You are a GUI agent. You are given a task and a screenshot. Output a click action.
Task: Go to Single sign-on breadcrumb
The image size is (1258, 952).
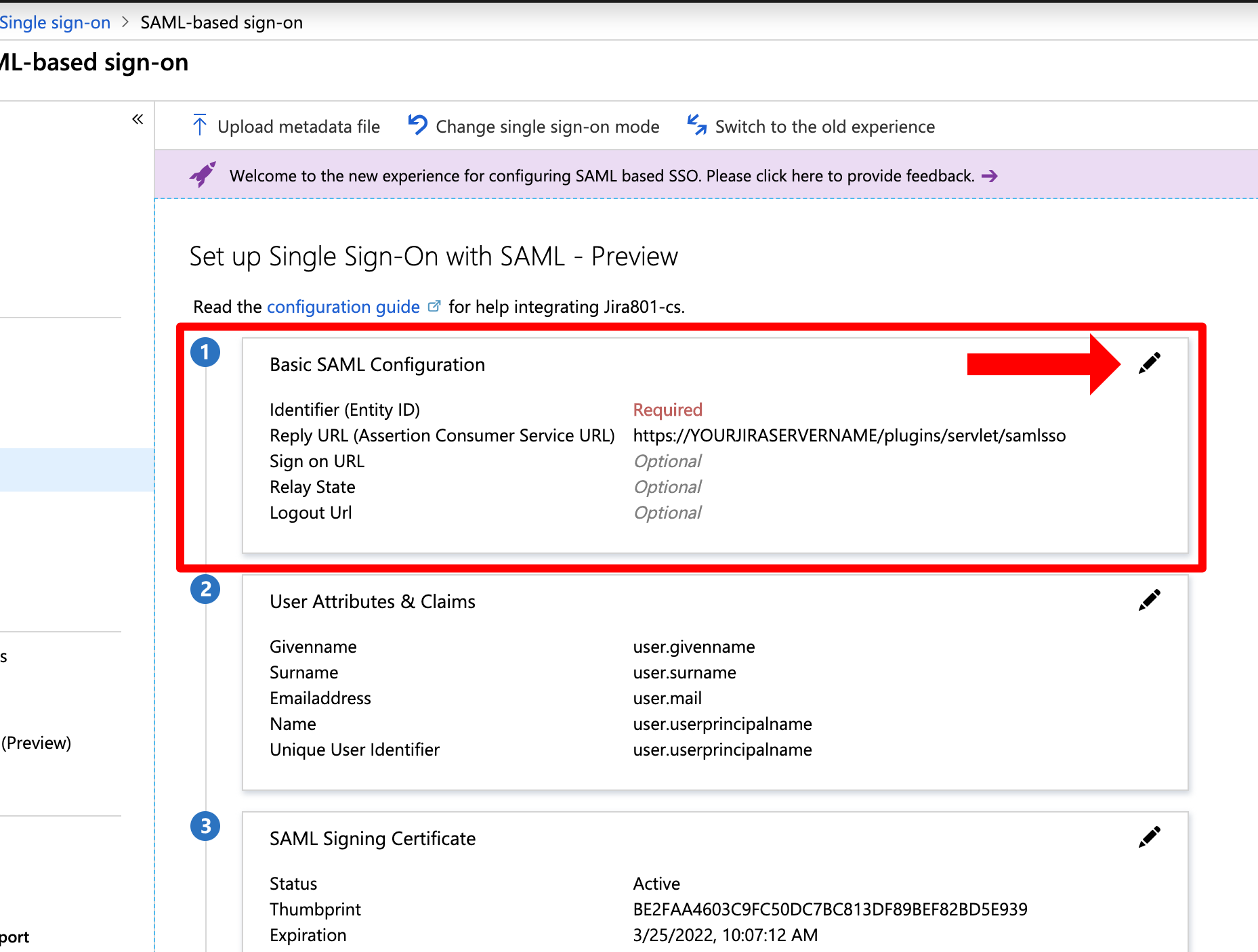point(55,22)
